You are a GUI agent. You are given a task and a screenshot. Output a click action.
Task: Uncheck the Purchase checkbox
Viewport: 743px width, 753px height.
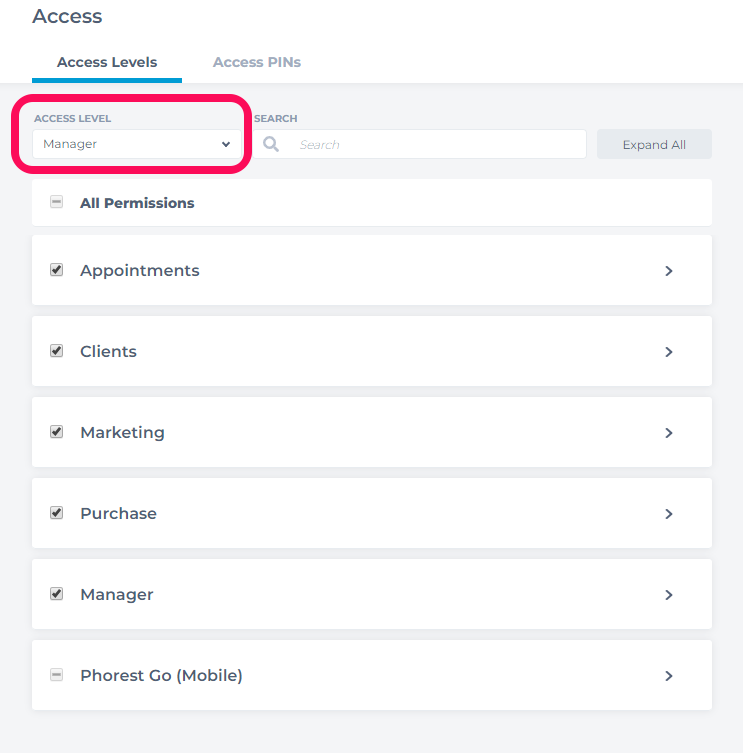point(57,513)
